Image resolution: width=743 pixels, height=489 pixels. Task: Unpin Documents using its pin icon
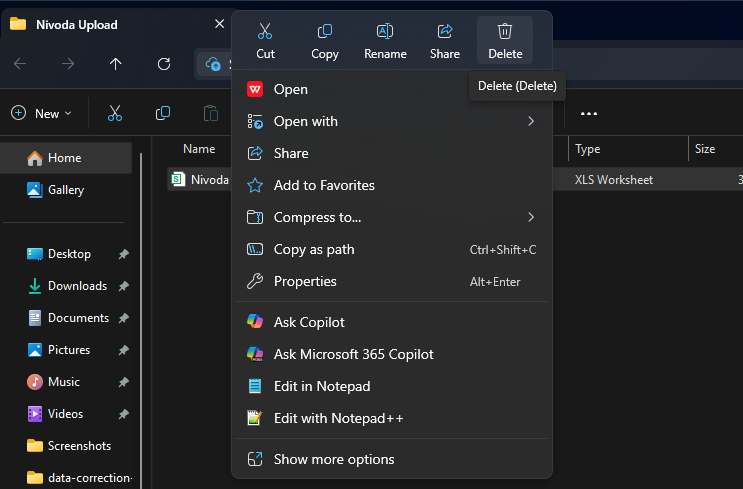tap(124, 318)
